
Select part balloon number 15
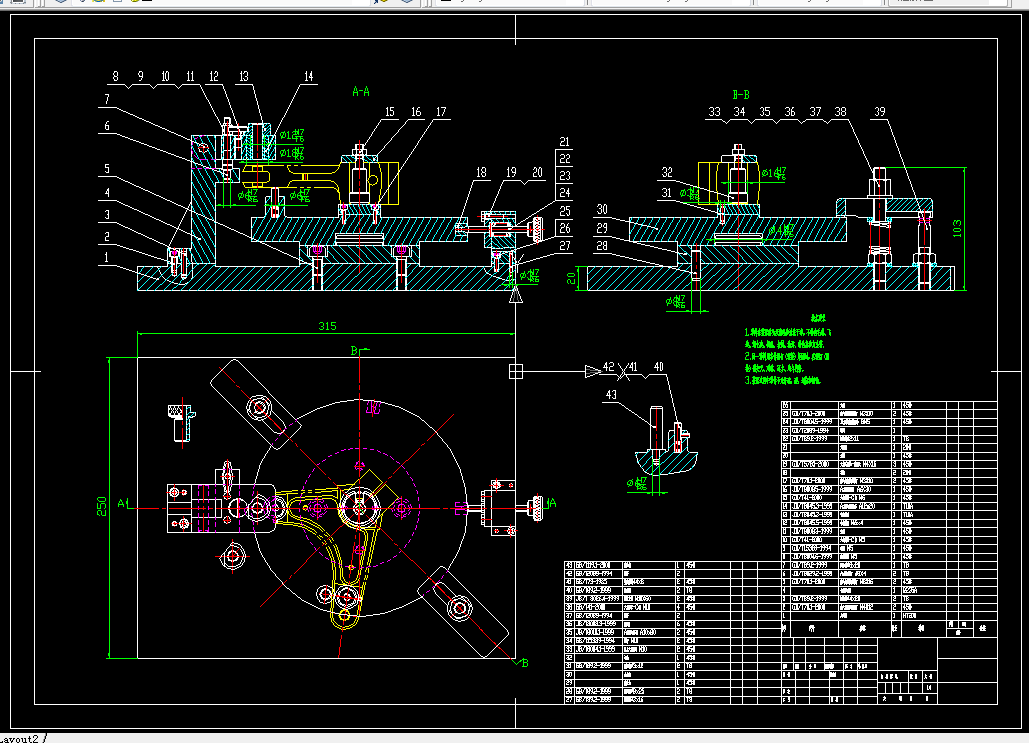click(390, 112)
